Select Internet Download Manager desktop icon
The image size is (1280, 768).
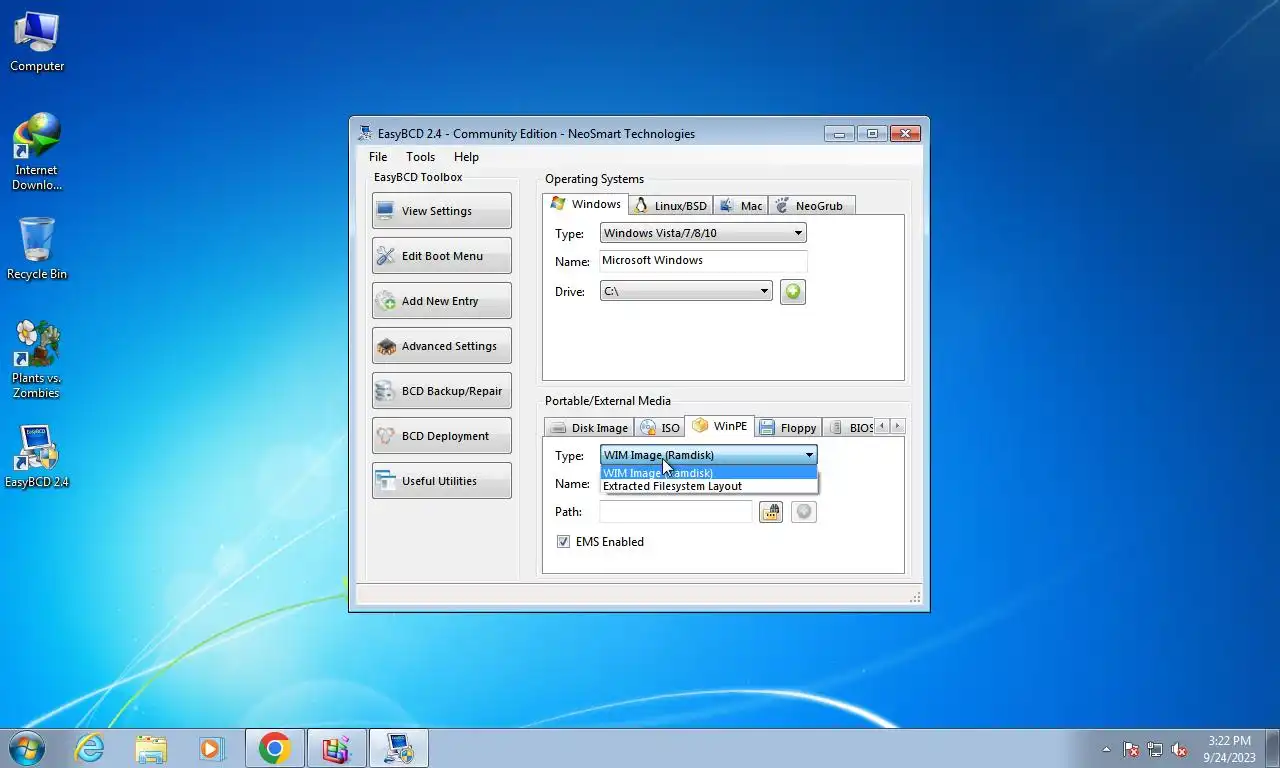37,152
